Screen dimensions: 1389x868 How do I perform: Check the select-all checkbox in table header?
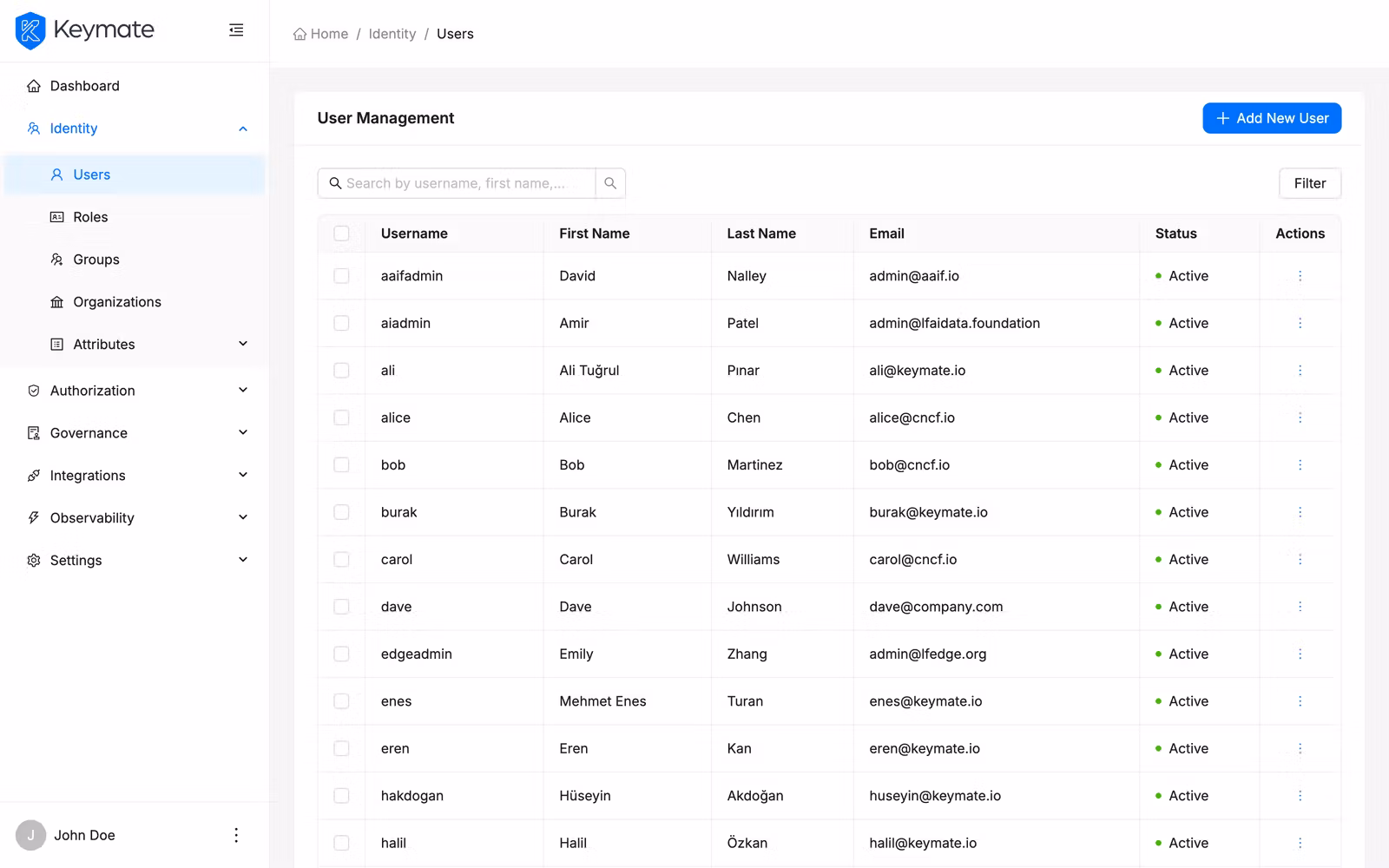click(341, 233)
